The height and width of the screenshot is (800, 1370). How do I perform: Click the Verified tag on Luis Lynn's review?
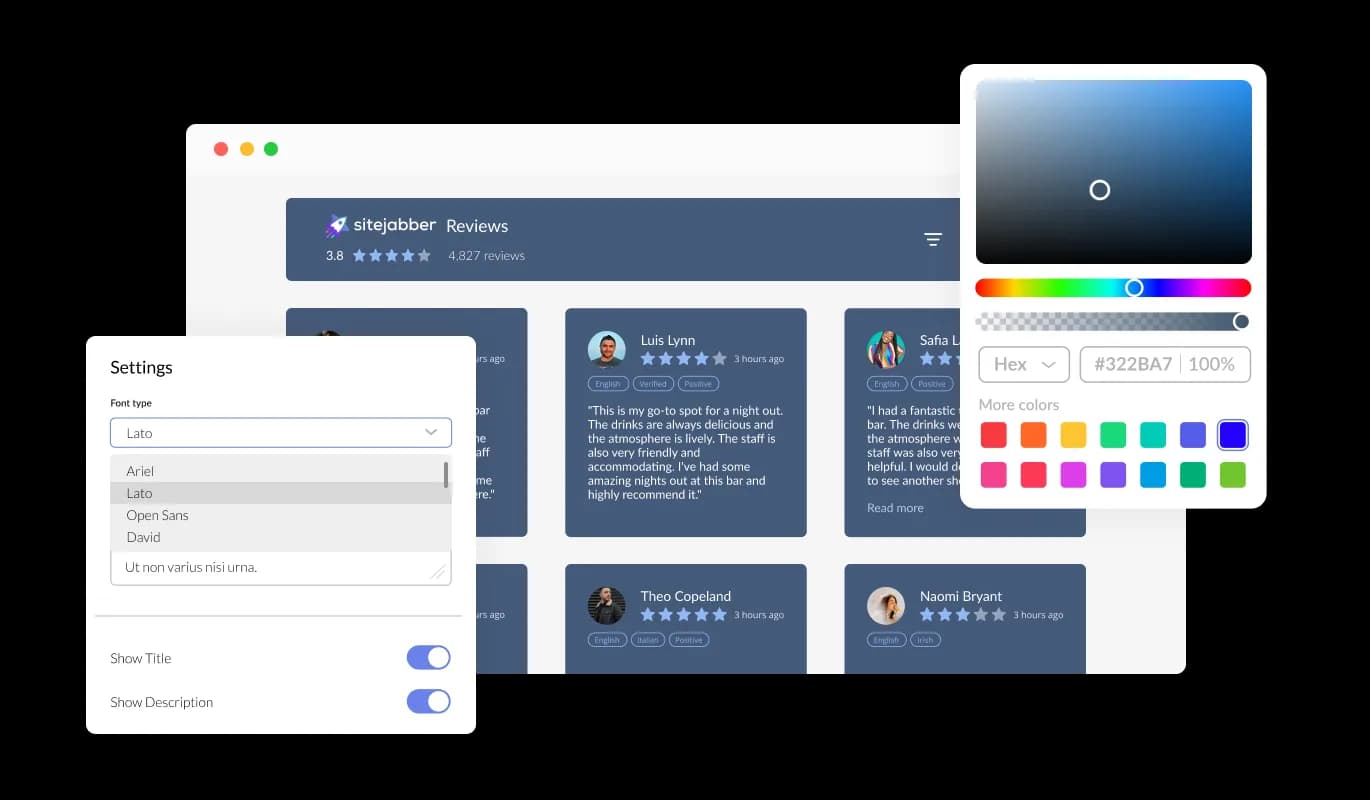653,384
